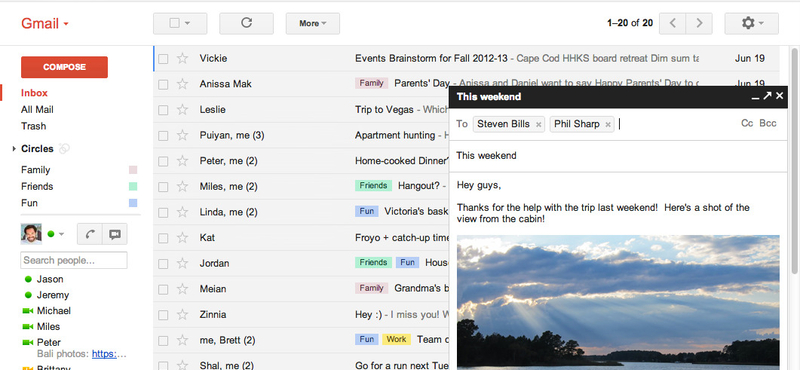Click the cabin view photo
Image resolution: width=800 pixels, height=370 pixels.
618,302
